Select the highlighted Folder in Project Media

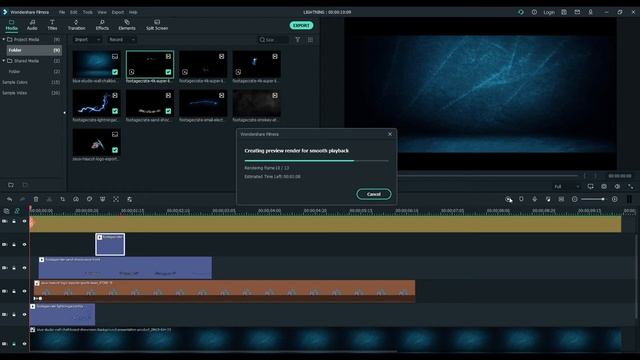click(x=34, y=50)
